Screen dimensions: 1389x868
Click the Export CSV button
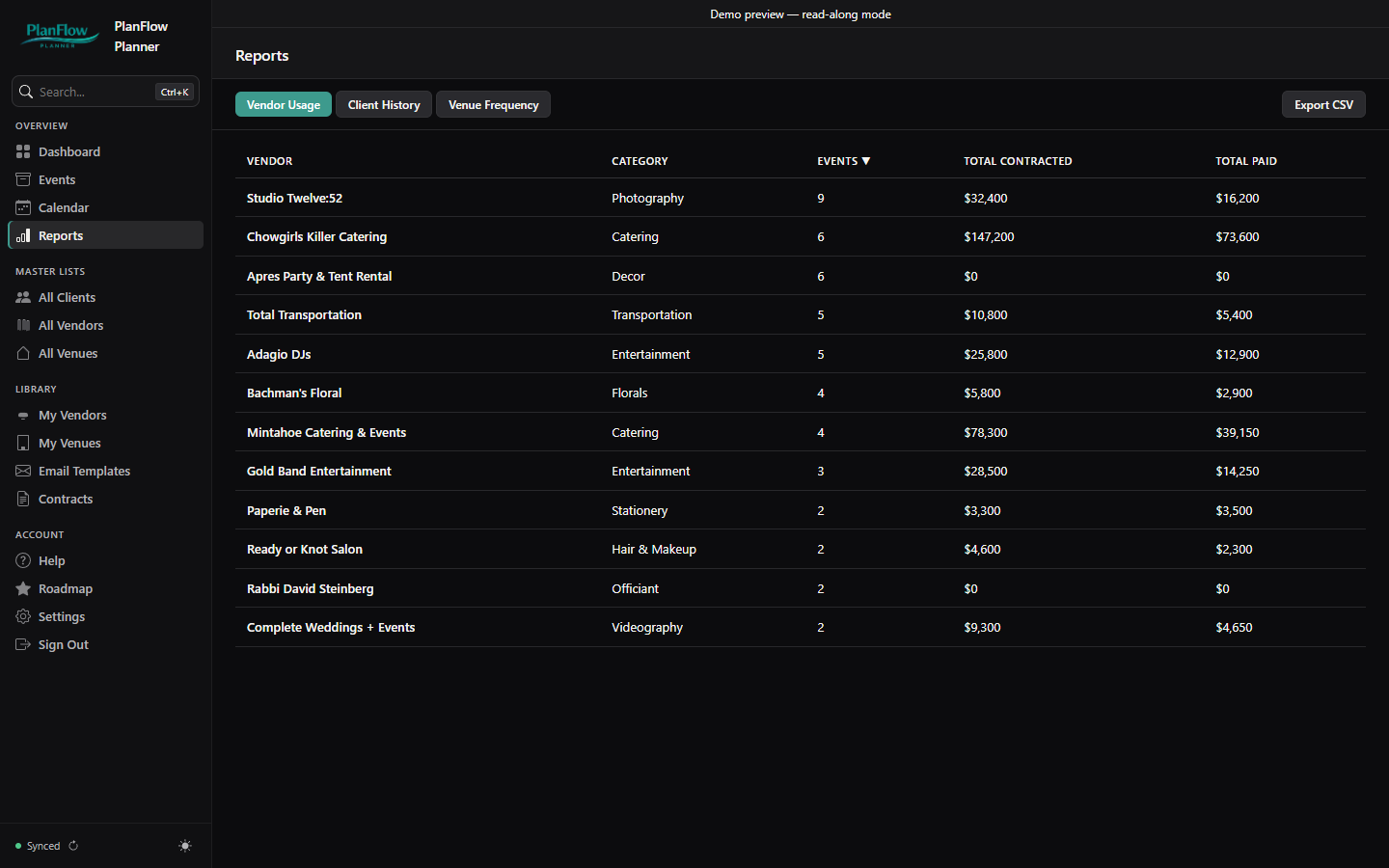[1323, 104]
